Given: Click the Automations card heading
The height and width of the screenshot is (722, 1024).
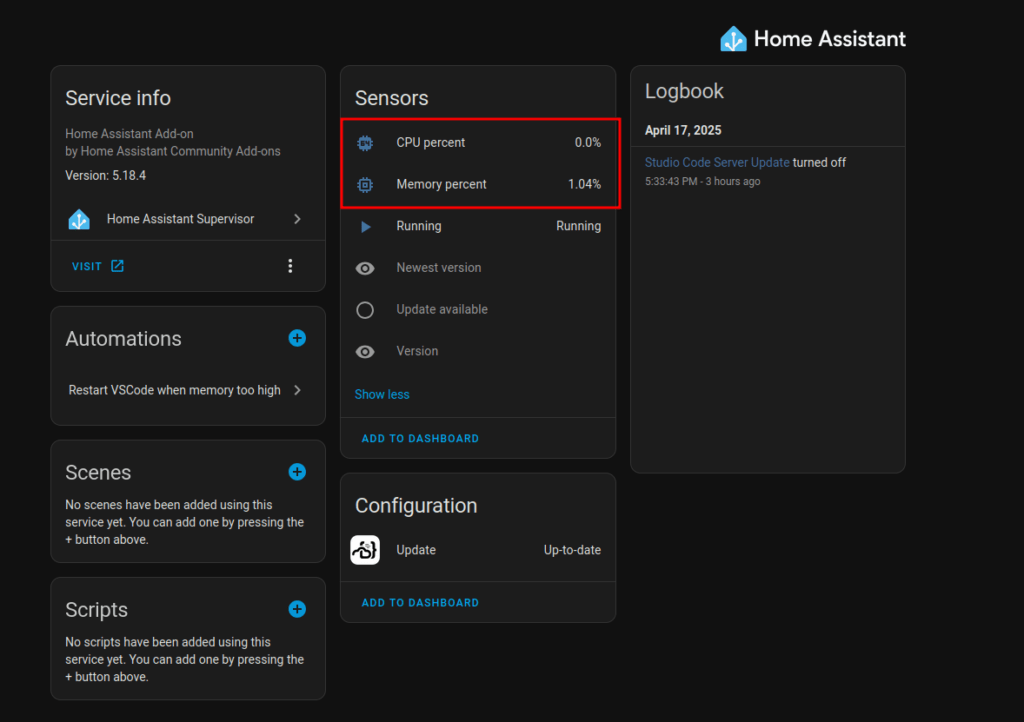Looking at the screenshot, I should tap(123, 339).
